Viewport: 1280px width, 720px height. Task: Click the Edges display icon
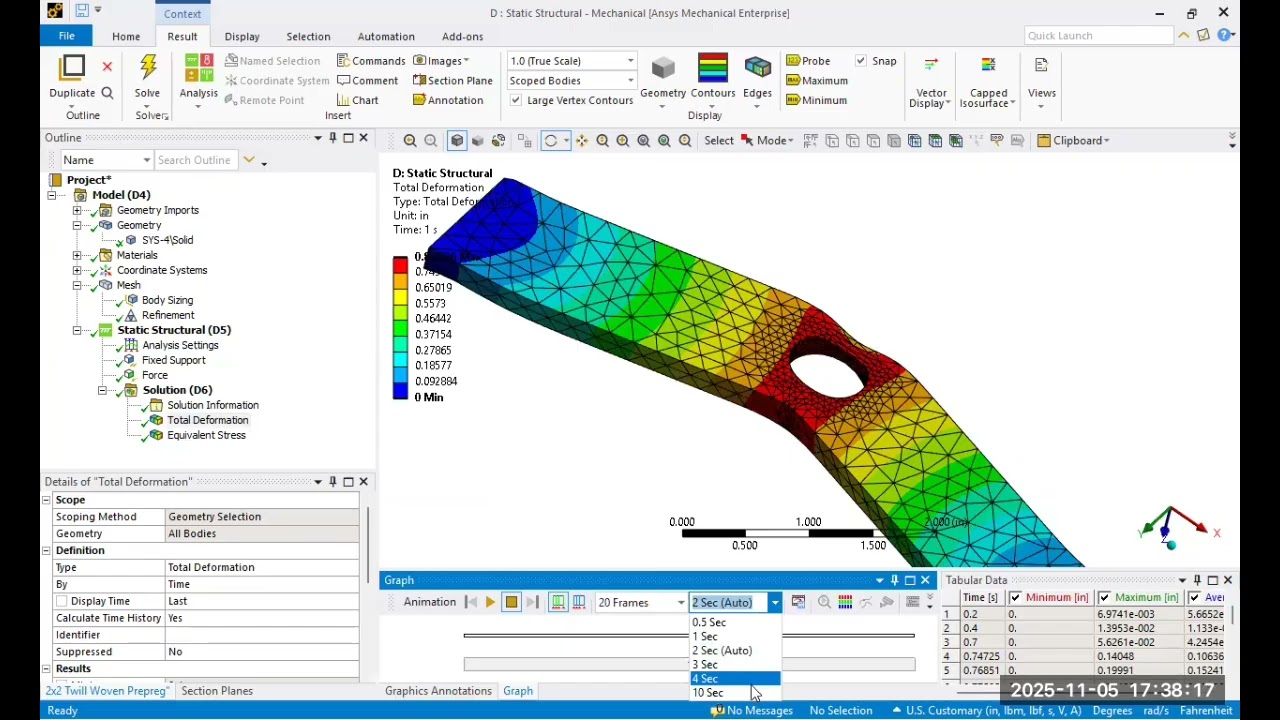pos(757,67)
